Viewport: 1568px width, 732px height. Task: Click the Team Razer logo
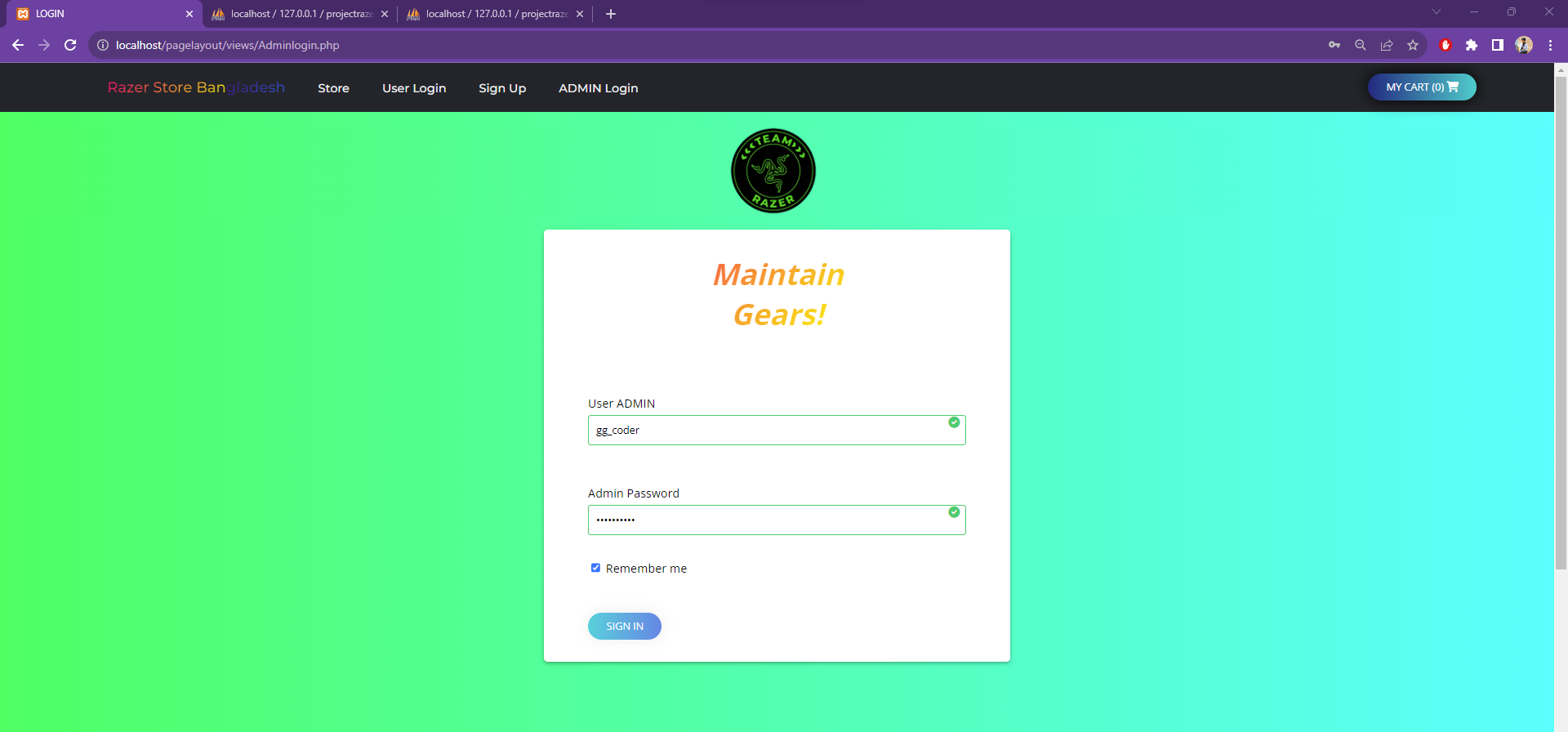pyautogui.click(x=773, y=171)
